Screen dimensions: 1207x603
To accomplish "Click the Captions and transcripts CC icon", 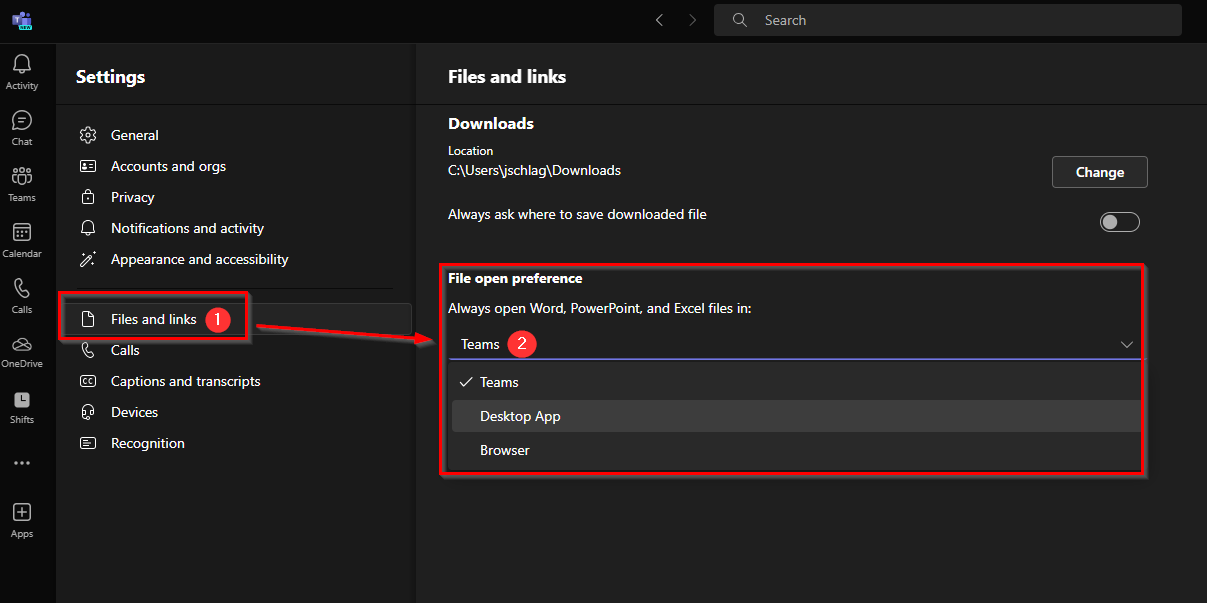I will click(x=88, y=381).
